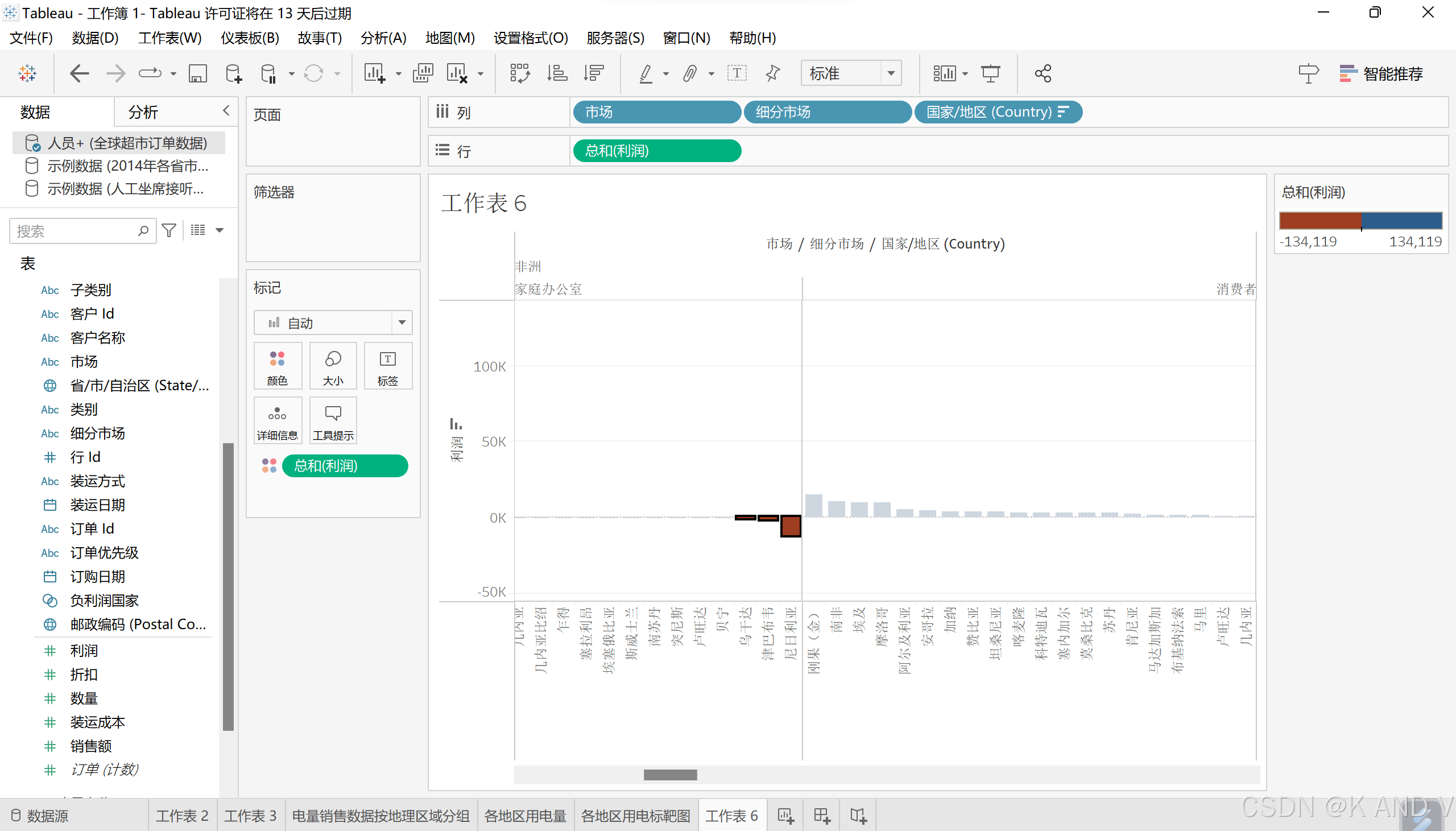Screen dimensions: 1456x831
Task: Switch to the 各地区用电量 sheet tab
Action: (x=525, y=816)
